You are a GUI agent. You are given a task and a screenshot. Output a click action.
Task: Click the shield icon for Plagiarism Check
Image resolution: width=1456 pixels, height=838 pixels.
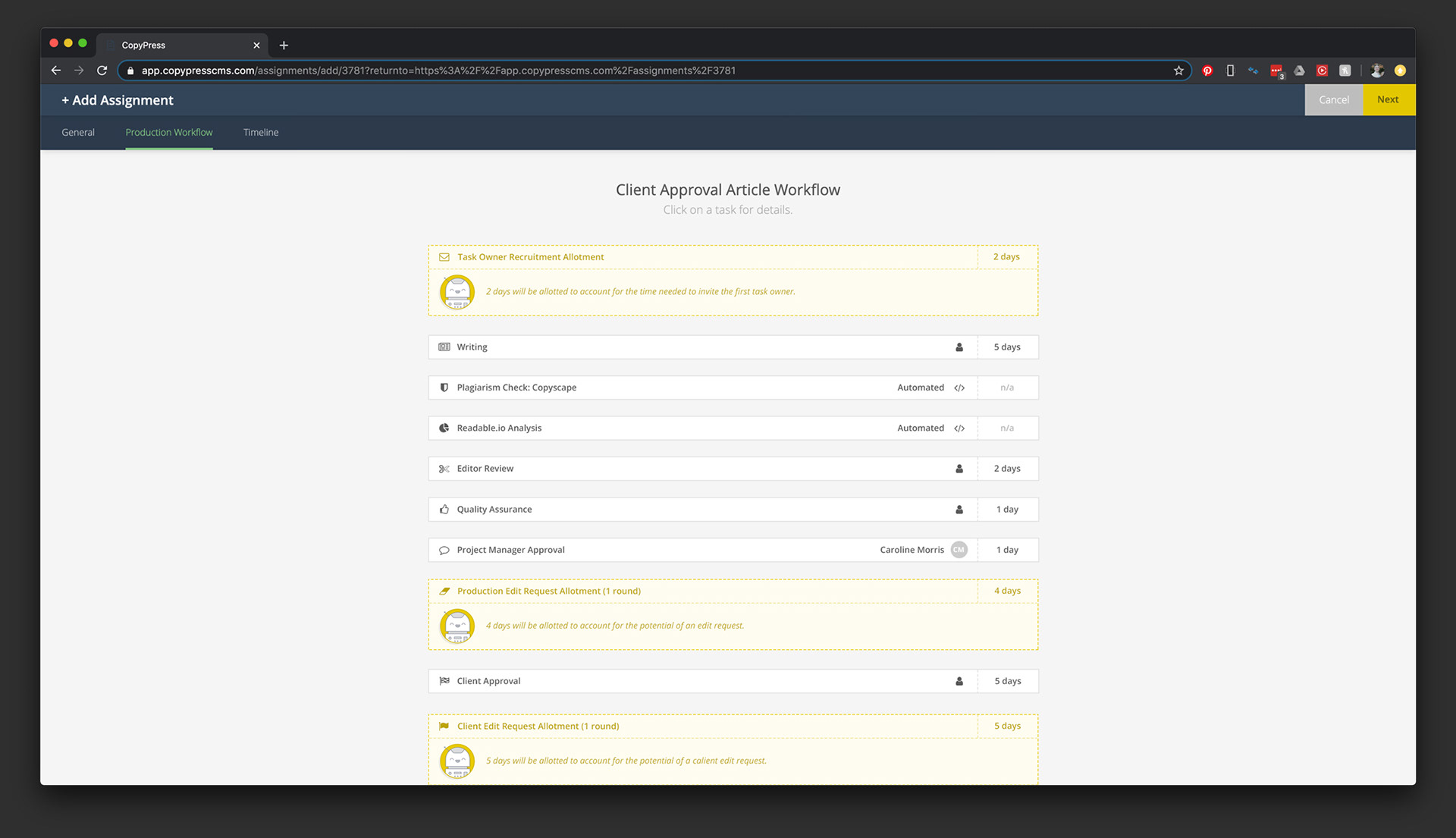pos(444,388)
